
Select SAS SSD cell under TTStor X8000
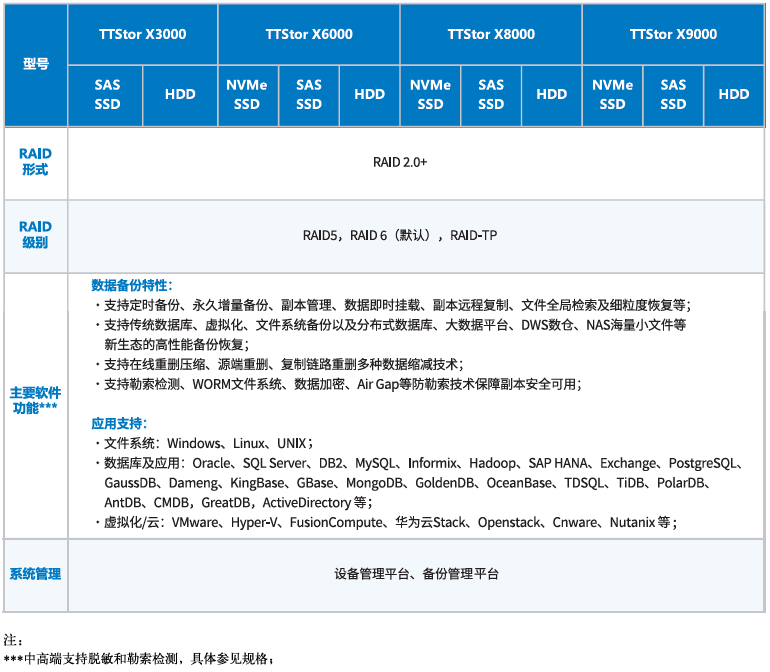[x=491, y=95]
